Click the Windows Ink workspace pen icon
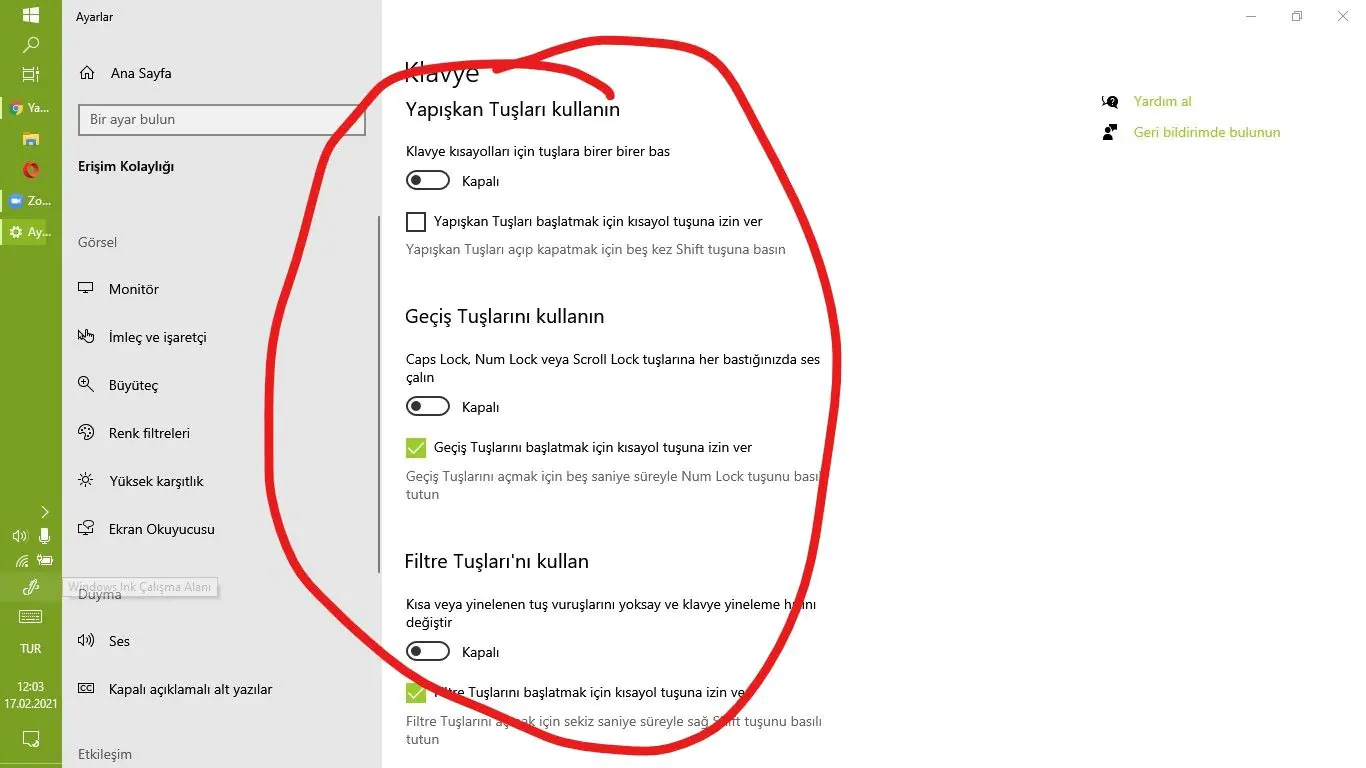 [31, 587]
